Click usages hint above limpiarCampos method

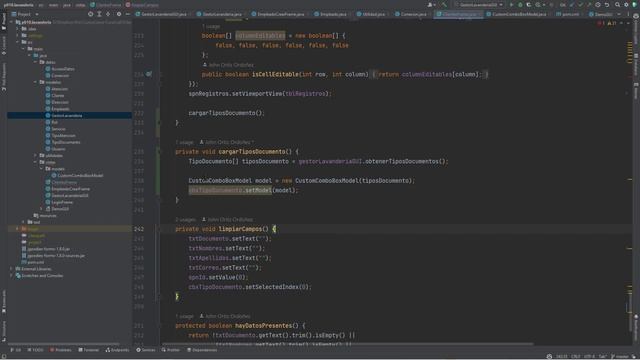click(x=185, y=220)
